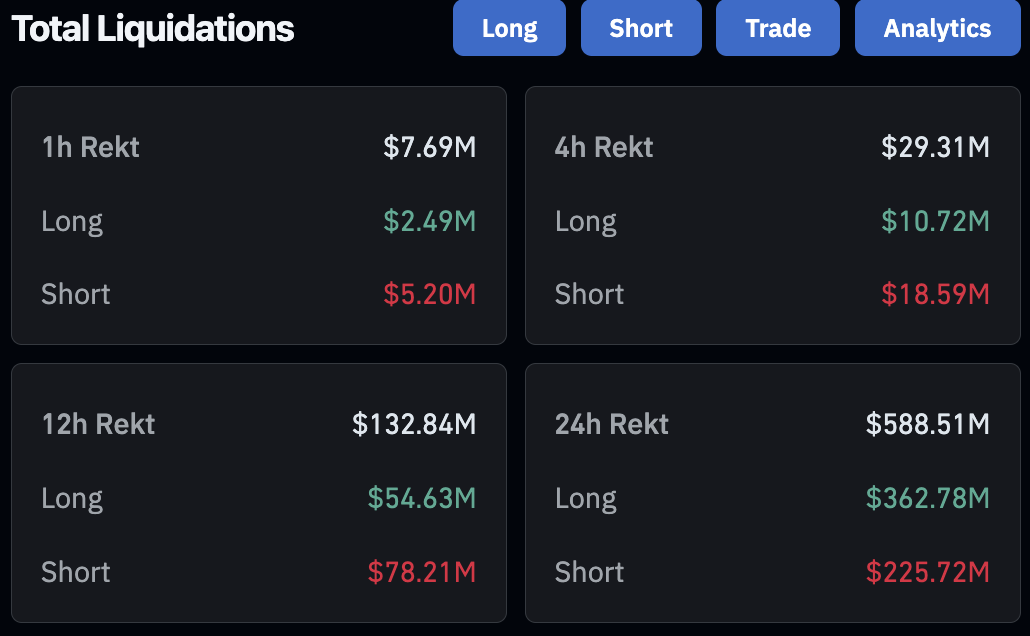Click the Long label in 24h card

(586, 498)
